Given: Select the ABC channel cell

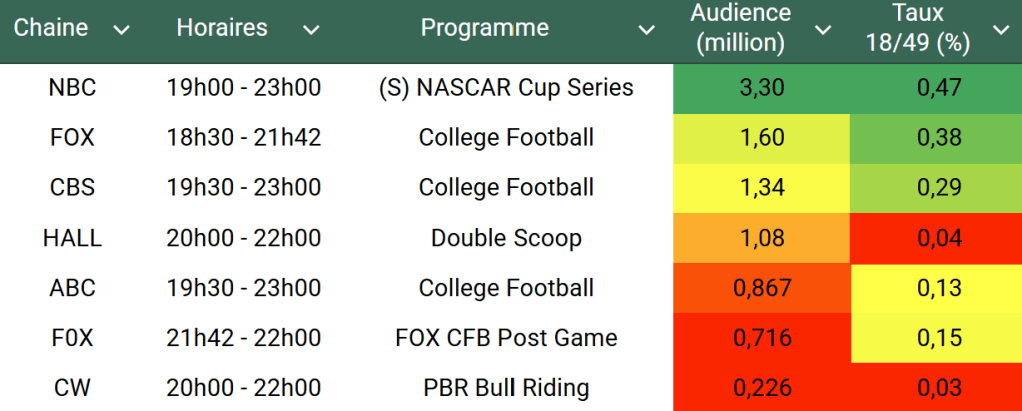Looking at the screenshot, I should coord(72,288).
